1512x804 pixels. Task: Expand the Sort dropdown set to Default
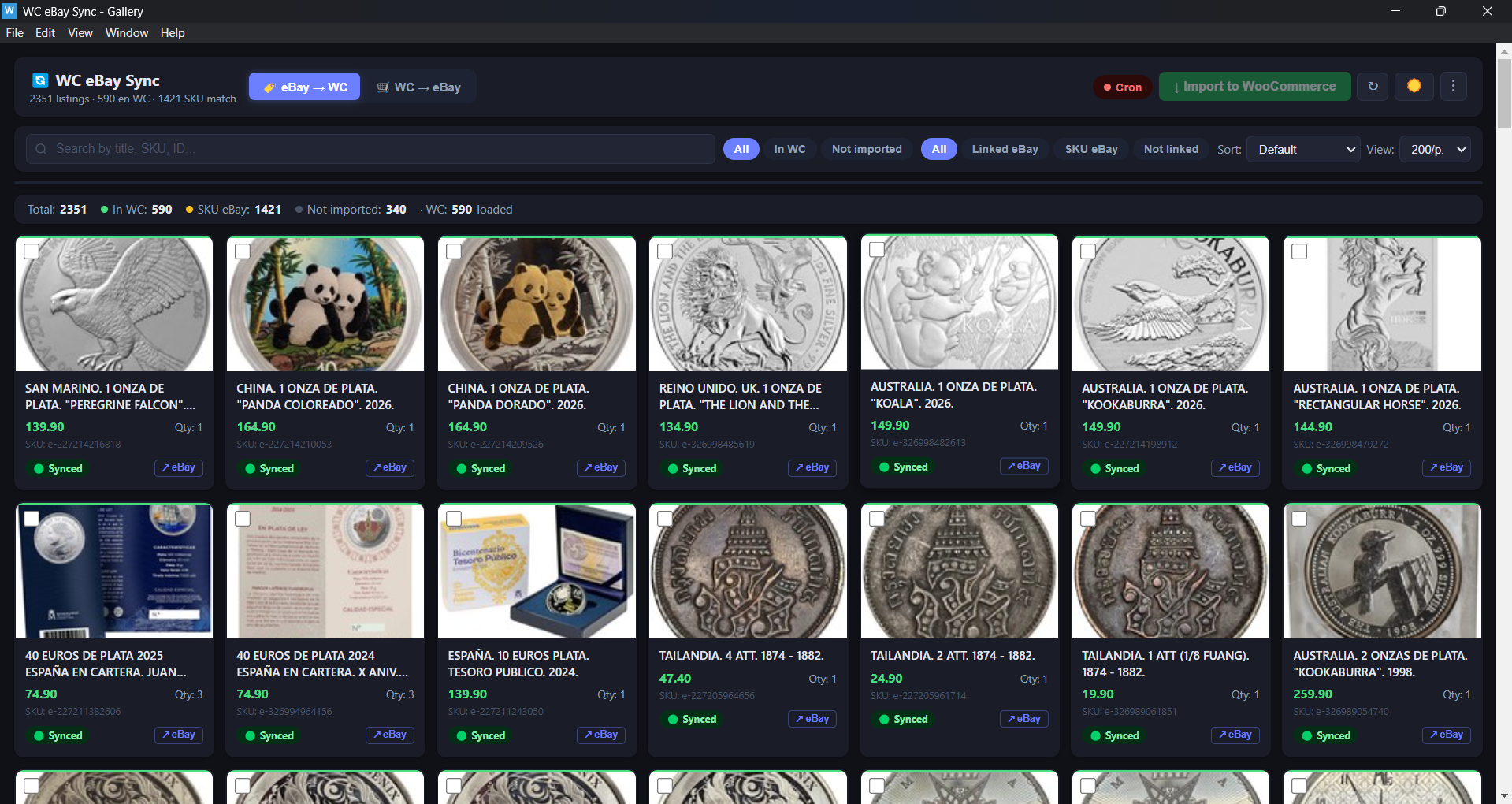(x=1304, y=150)
